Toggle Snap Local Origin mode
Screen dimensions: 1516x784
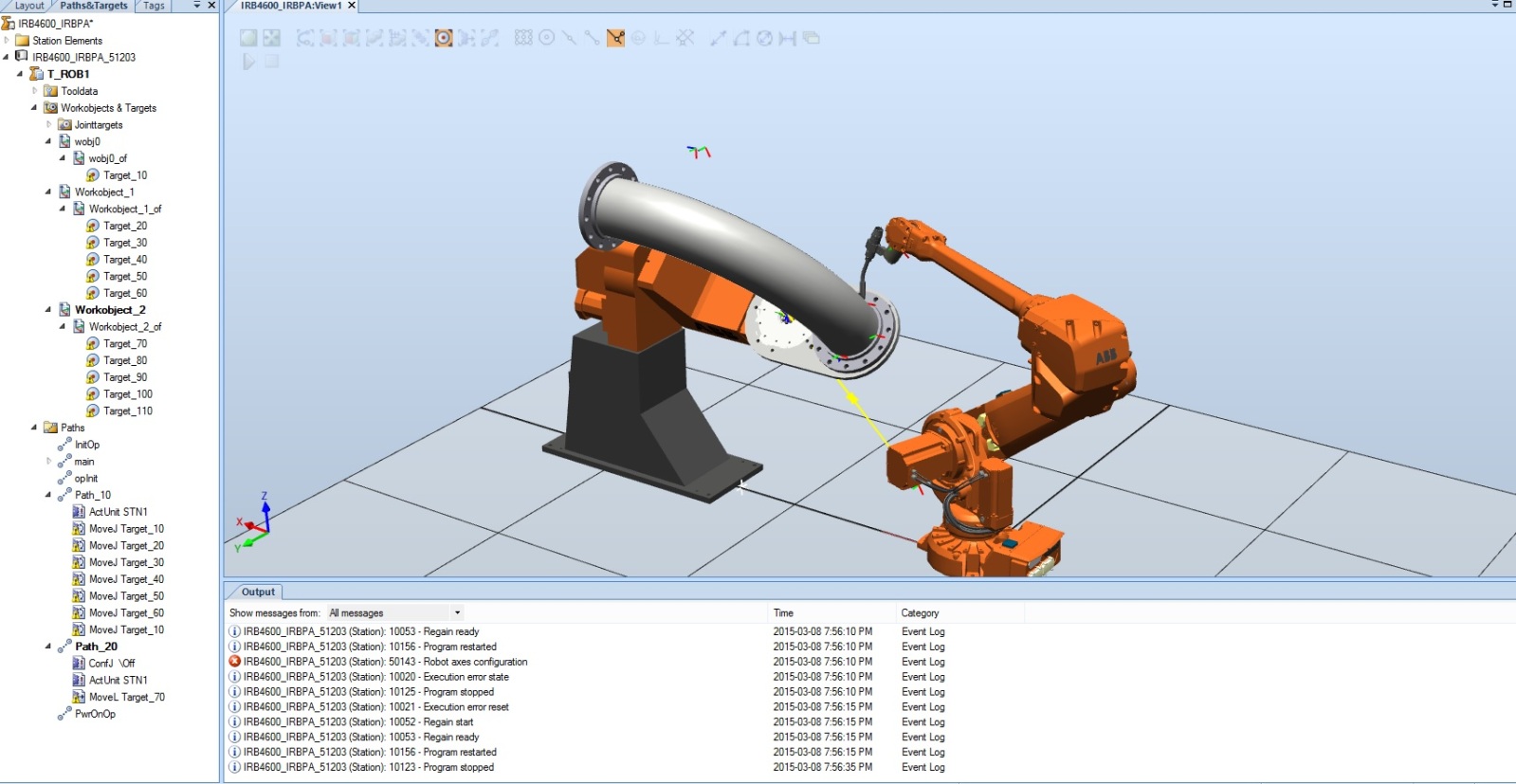[660, 38]
